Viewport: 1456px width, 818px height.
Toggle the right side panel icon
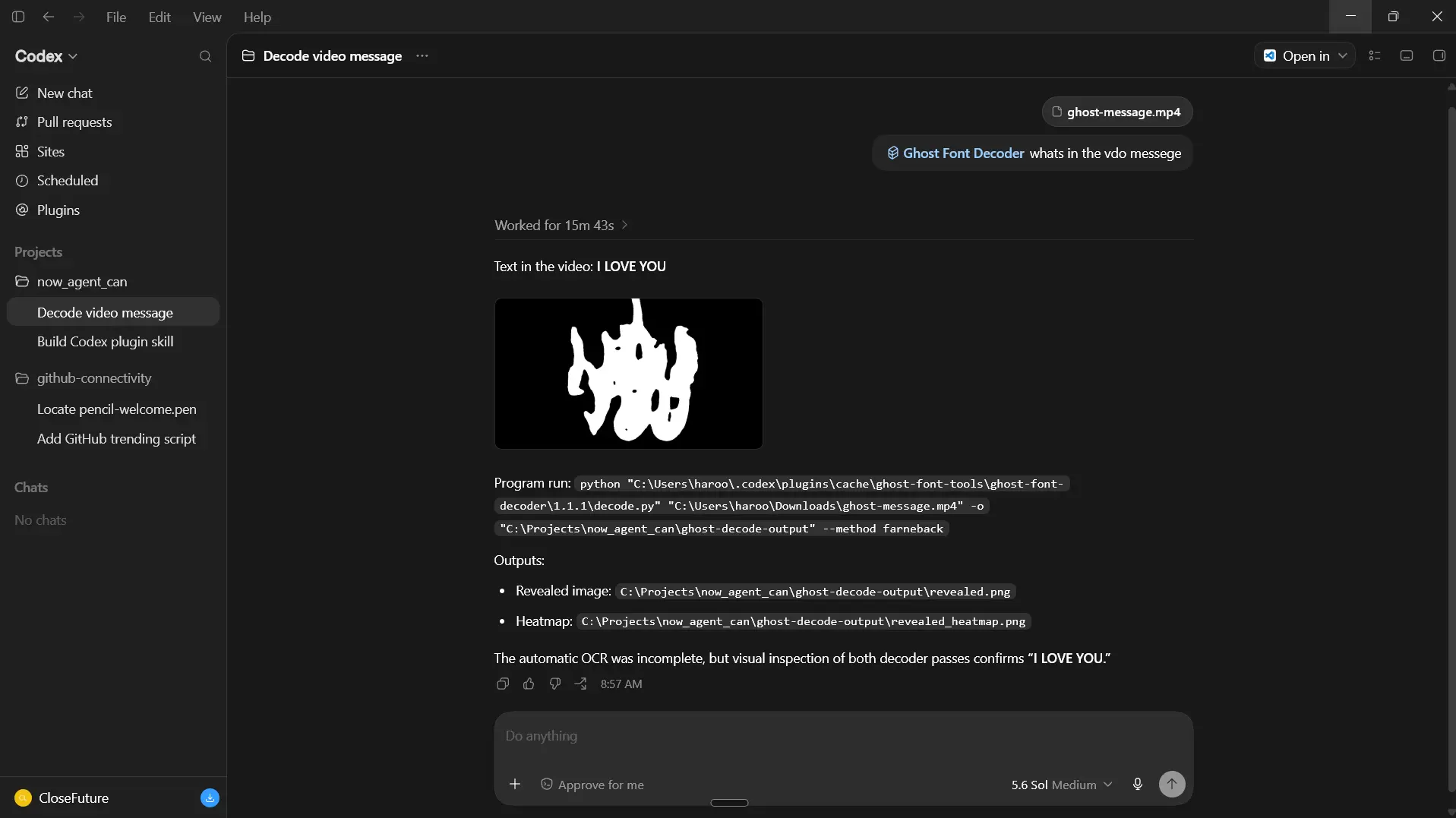(x=1439, y=55)
